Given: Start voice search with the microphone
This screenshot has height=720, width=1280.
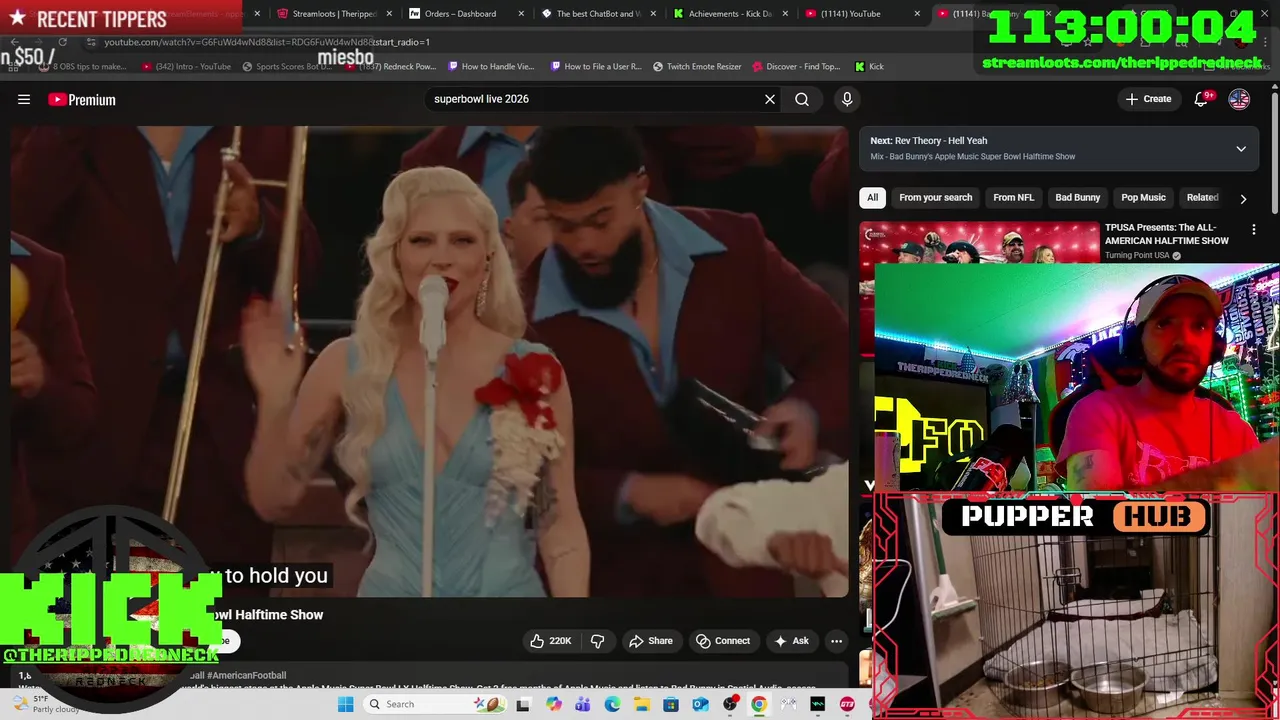Looking at the screenshot, I should tap(847, 99).
